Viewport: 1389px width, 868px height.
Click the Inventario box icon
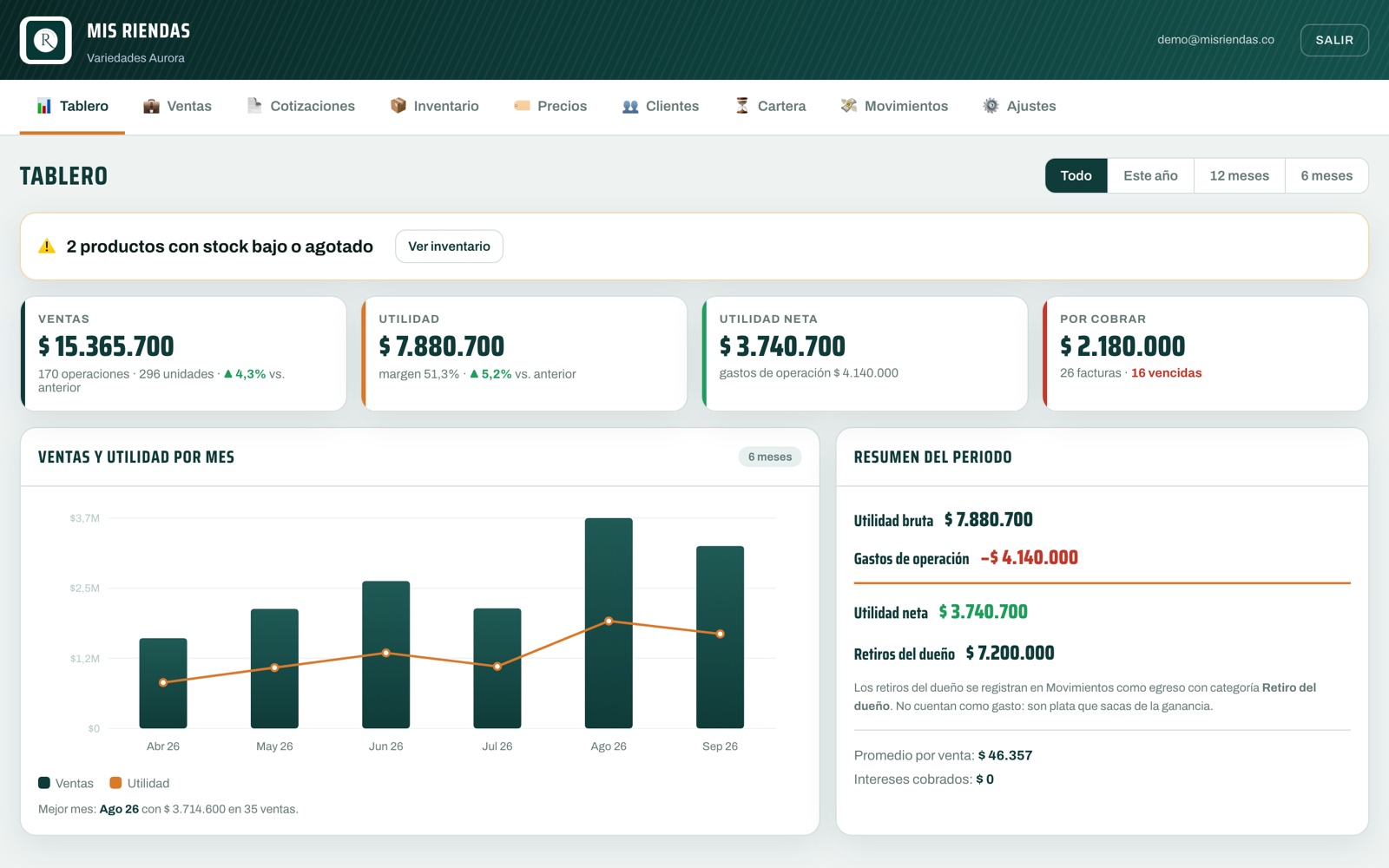tap(398, 106)
